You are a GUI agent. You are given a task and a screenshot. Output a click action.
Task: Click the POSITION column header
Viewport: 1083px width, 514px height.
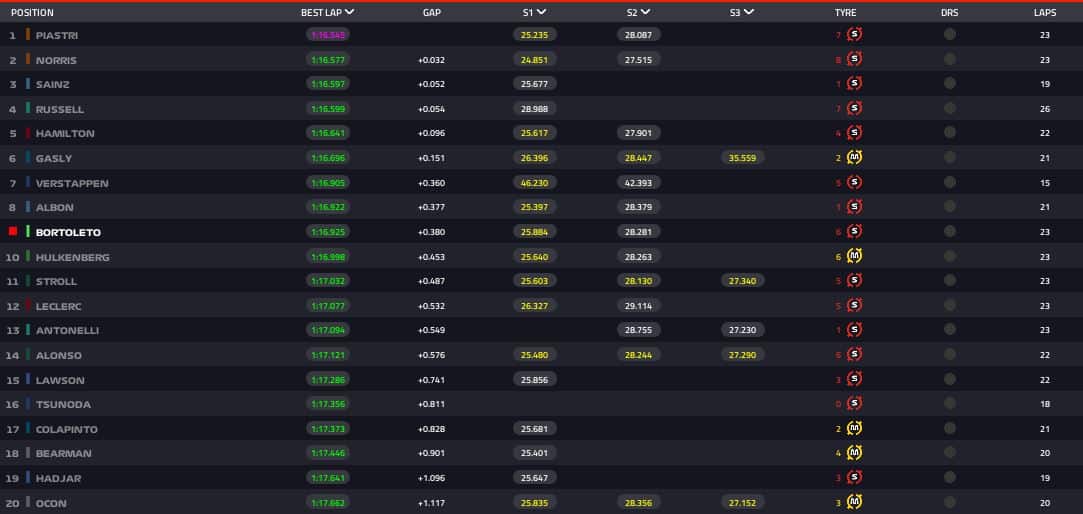pyautogui.click(x=32, y=12)
